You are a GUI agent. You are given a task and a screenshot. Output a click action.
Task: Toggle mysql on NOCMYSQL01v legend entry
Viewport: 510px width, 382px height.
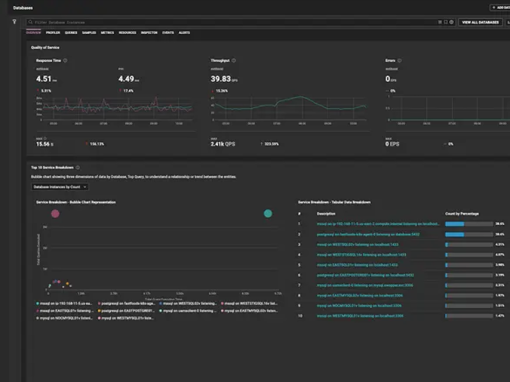coord(64,318)
